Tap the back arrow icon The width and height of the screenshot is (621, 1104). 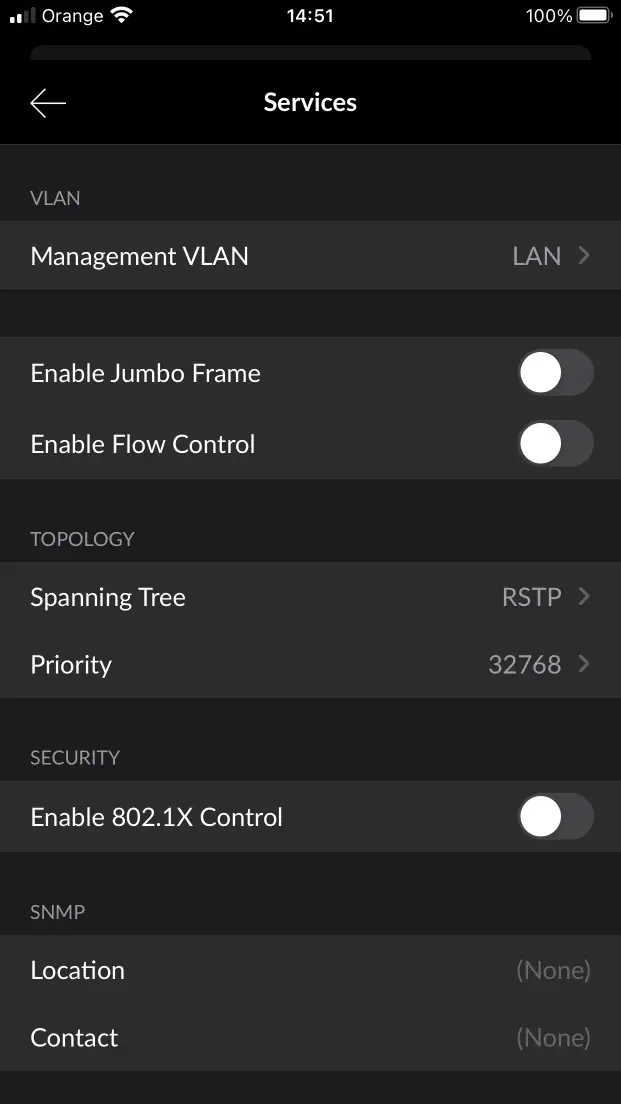point(48,103)
